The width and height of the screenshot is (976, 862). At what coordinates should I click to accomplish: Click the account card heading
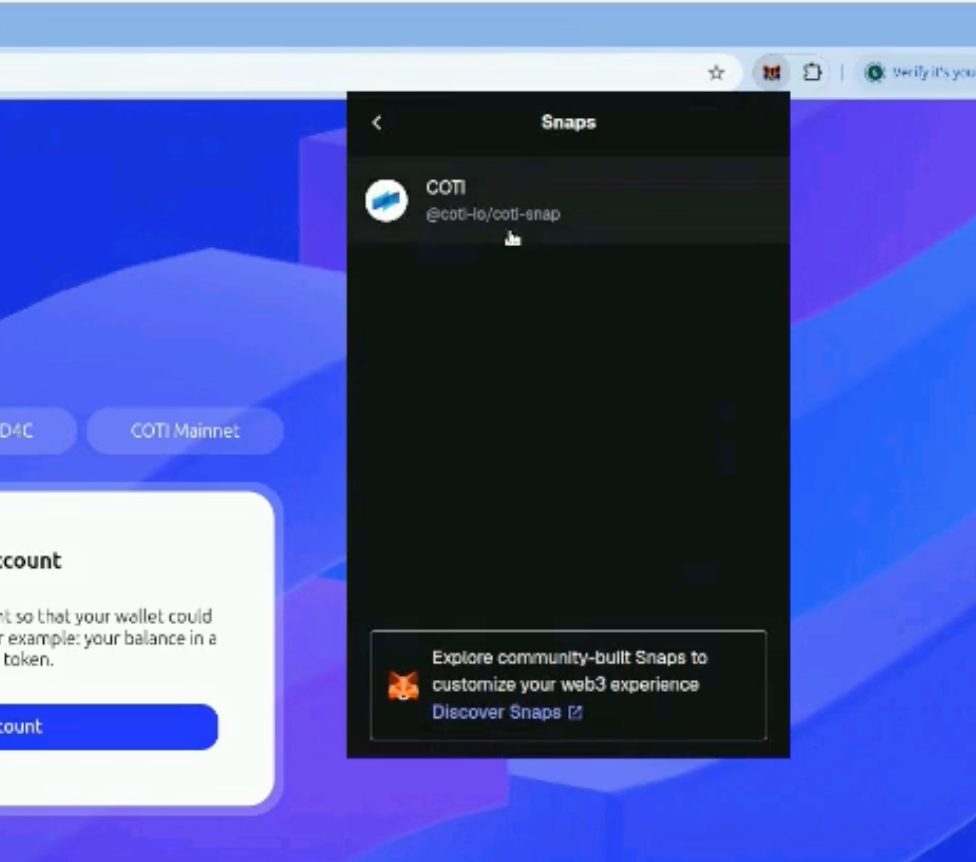point(30,560)
